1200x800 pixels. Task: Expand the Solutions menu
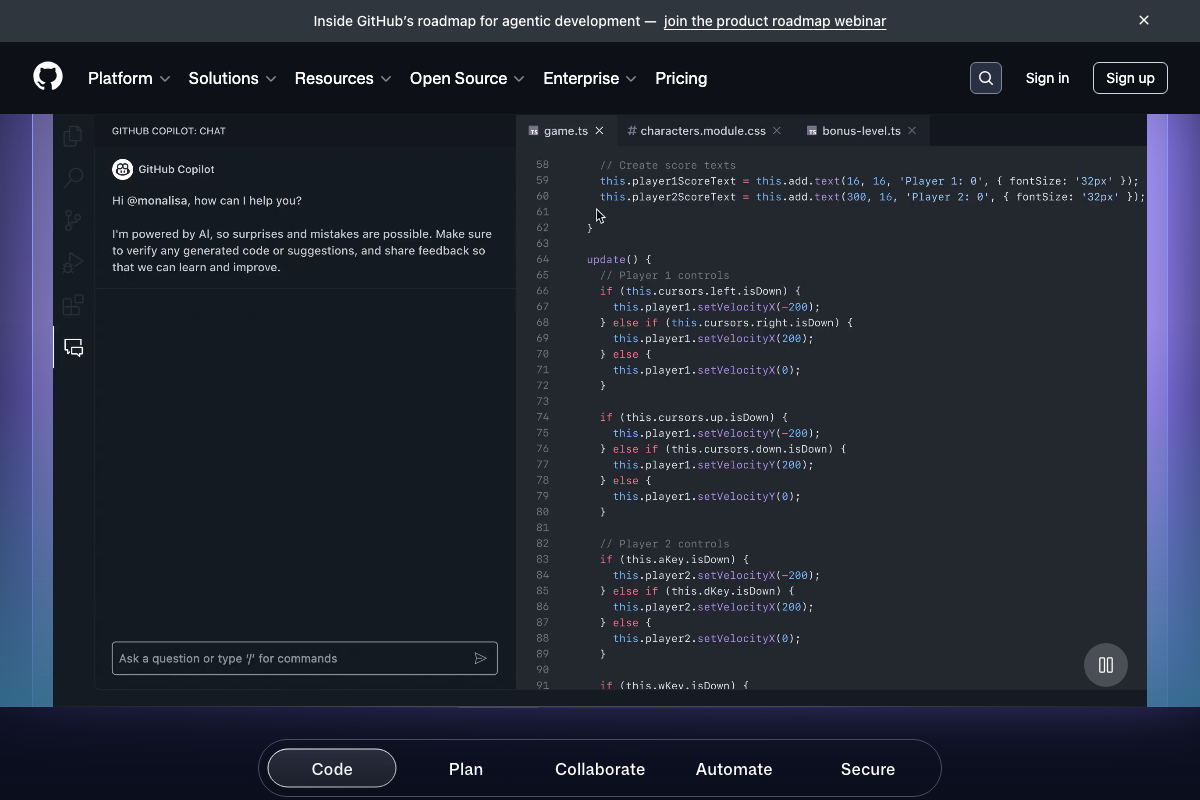pos(232,78)
